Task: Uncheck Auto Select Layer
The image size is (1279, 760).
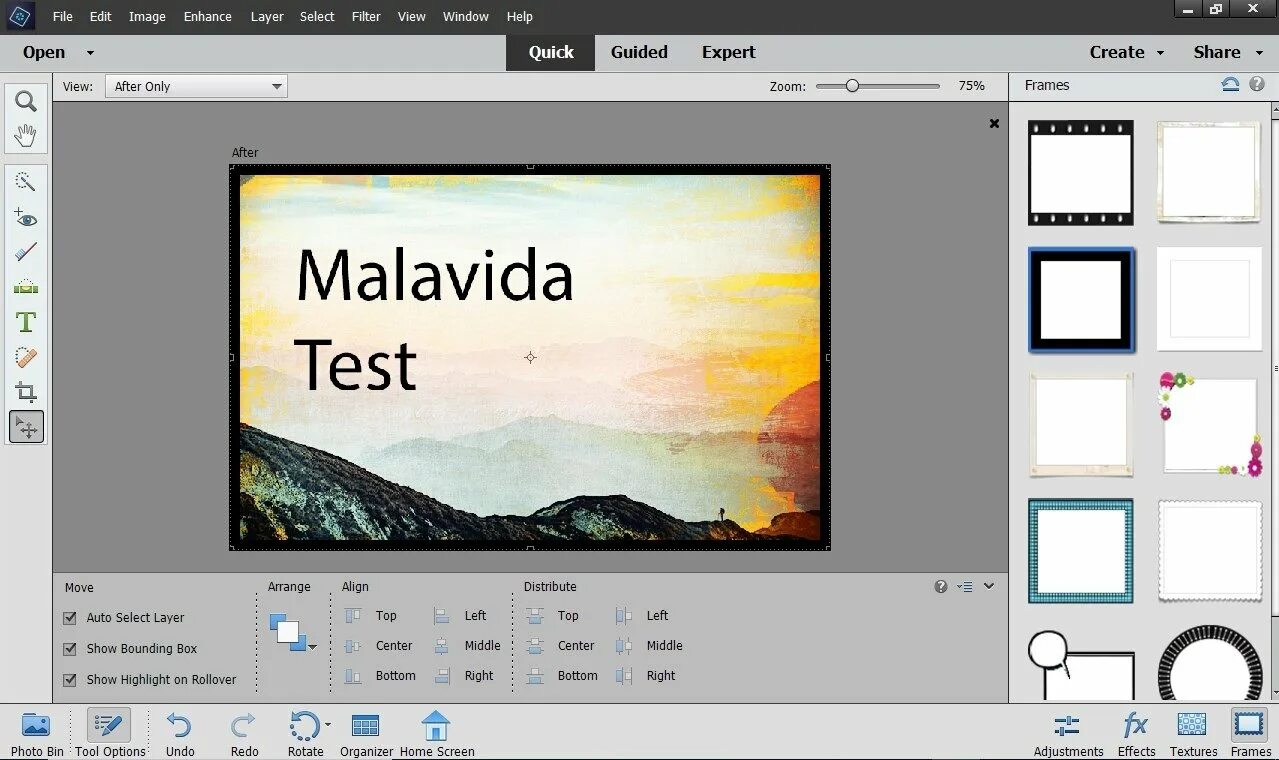Action: pos(70,618)
